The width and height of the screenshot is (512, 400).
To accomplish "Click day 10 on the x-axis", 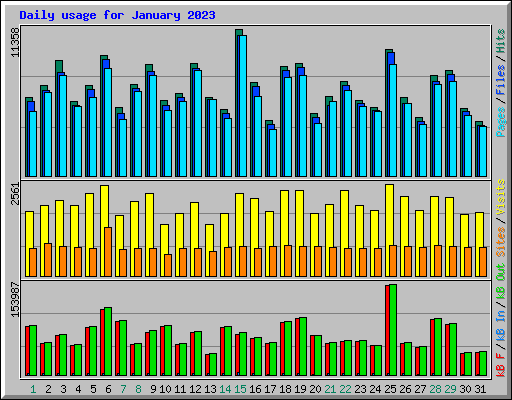I will click(x=165, y=389).
